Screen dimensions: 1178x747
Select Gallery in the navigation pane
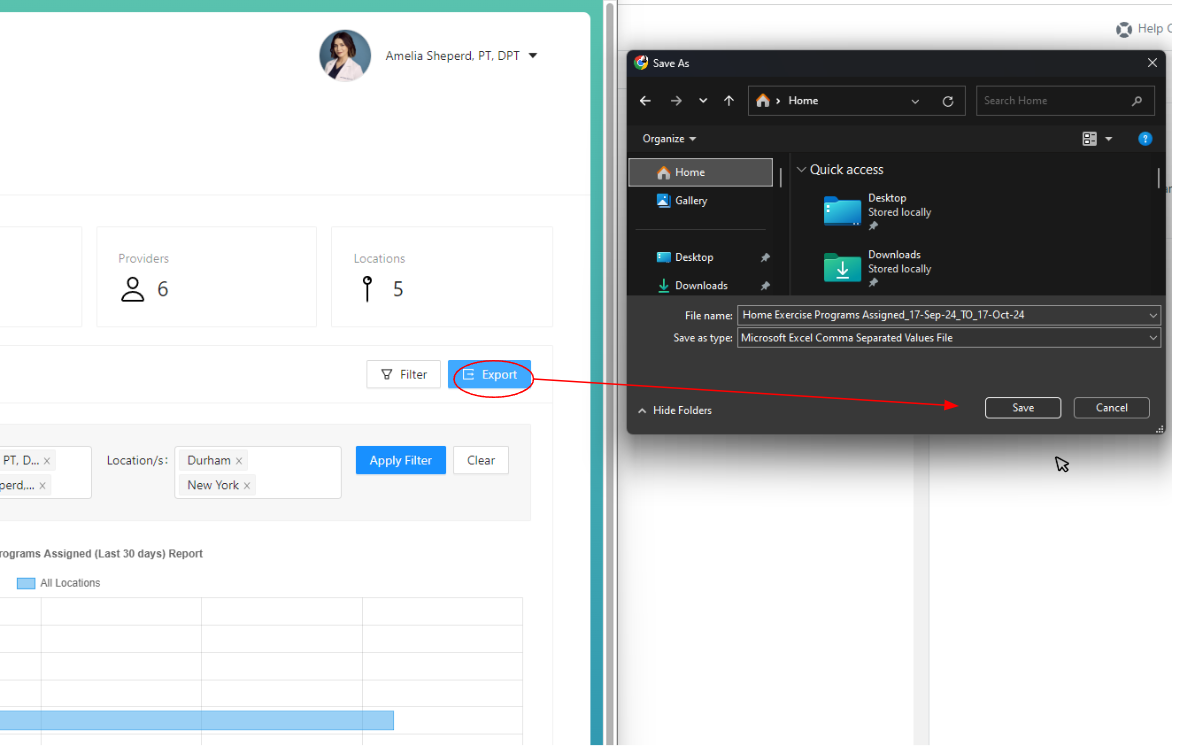(x=690, y=201)
